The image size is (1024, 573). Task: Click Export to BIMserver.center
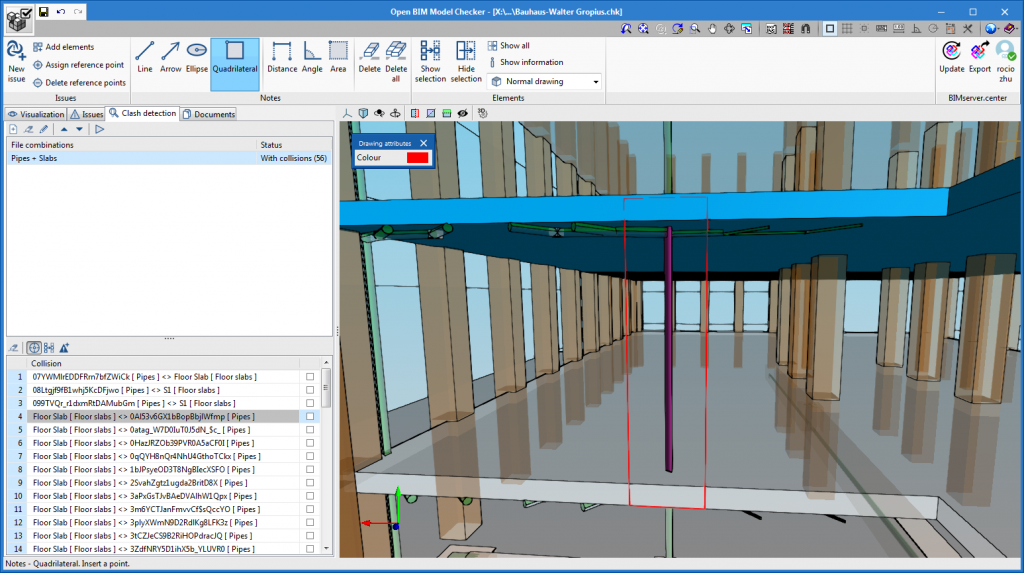979,57
